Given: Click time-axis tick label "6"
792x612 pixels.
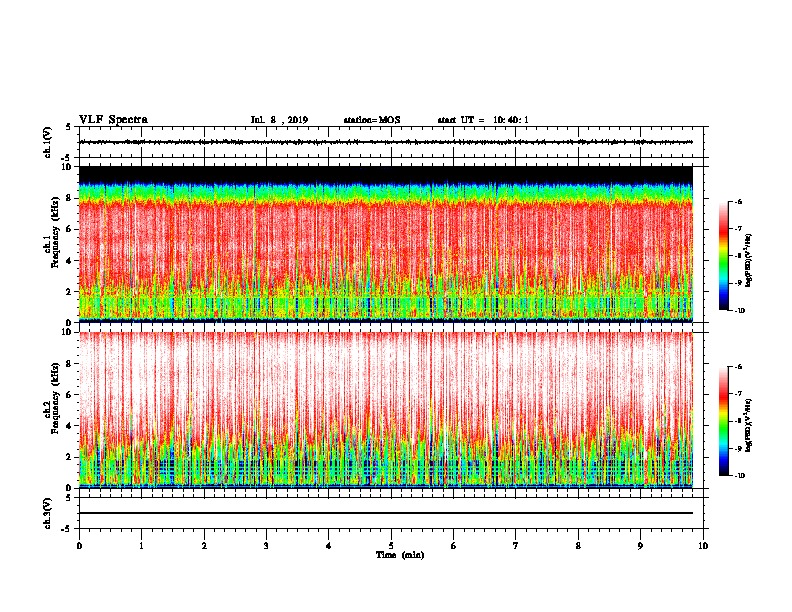Looking at the screenshot, I should [x=453, y=546].
